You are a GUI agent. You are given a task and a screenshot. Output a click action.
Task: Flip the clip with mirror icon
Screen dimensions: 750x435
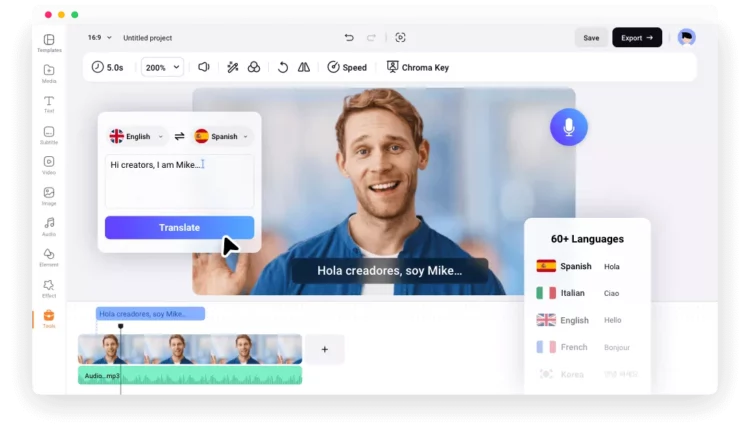pos(304,67)
